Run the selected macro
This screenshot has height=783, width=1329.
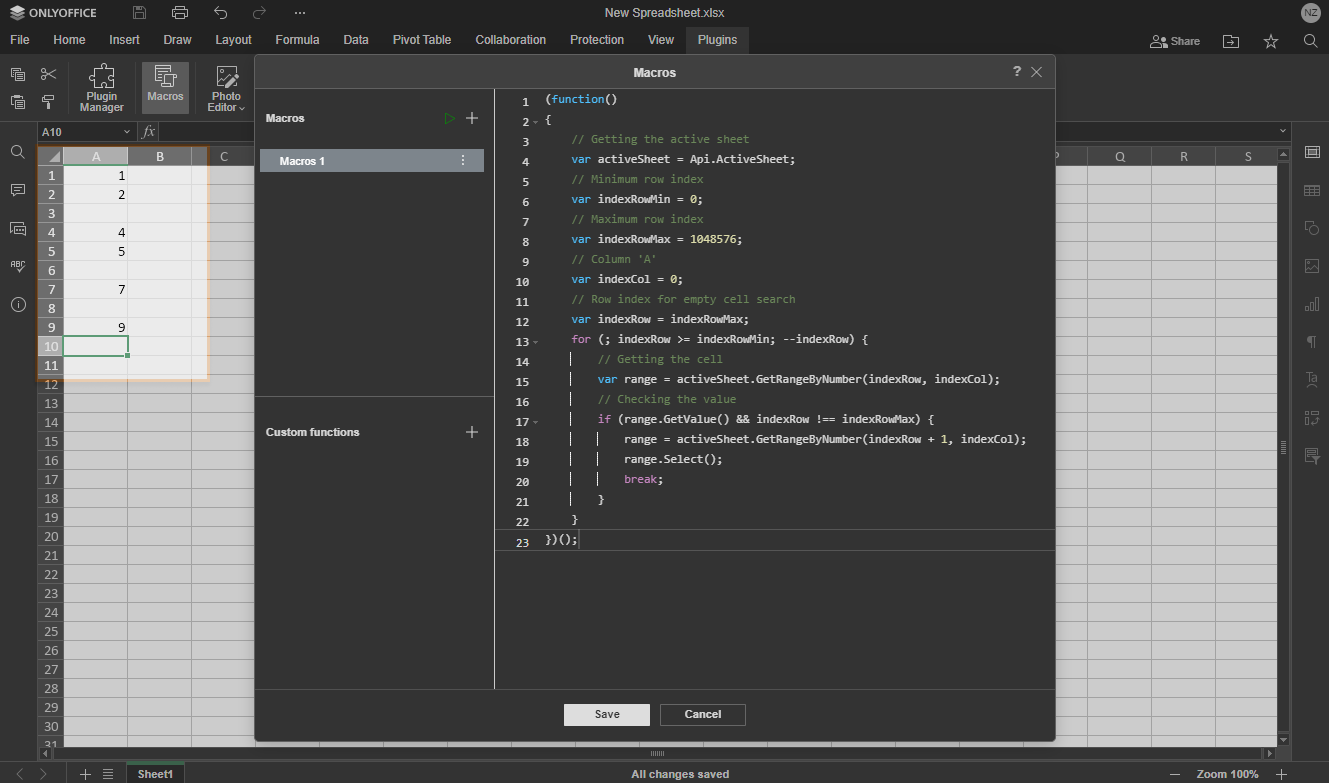tap(450, 118)
